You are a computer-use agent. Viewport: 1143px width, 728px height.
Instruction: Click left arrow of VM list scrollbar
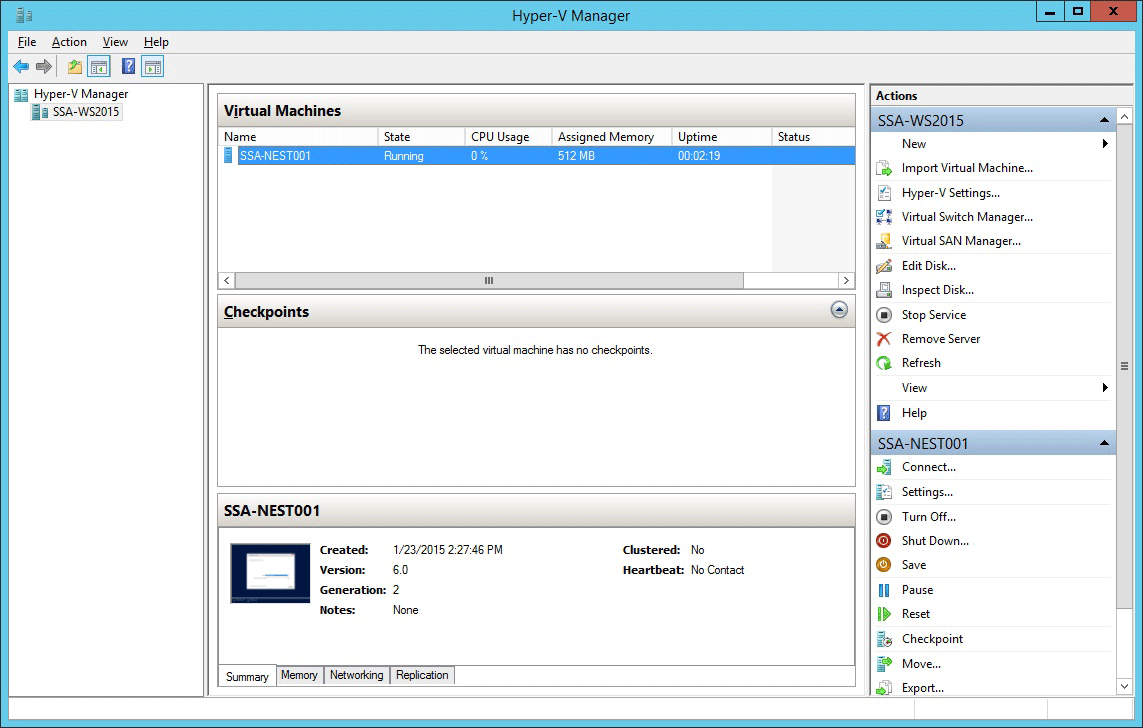(x=227, y=281)
